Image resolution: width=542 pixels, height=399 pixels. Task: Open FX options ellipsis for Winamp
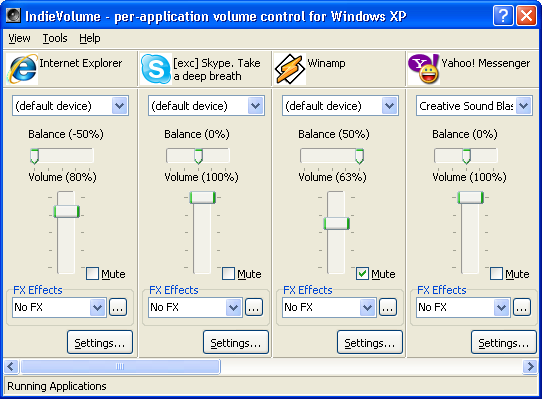click(388, 307)
